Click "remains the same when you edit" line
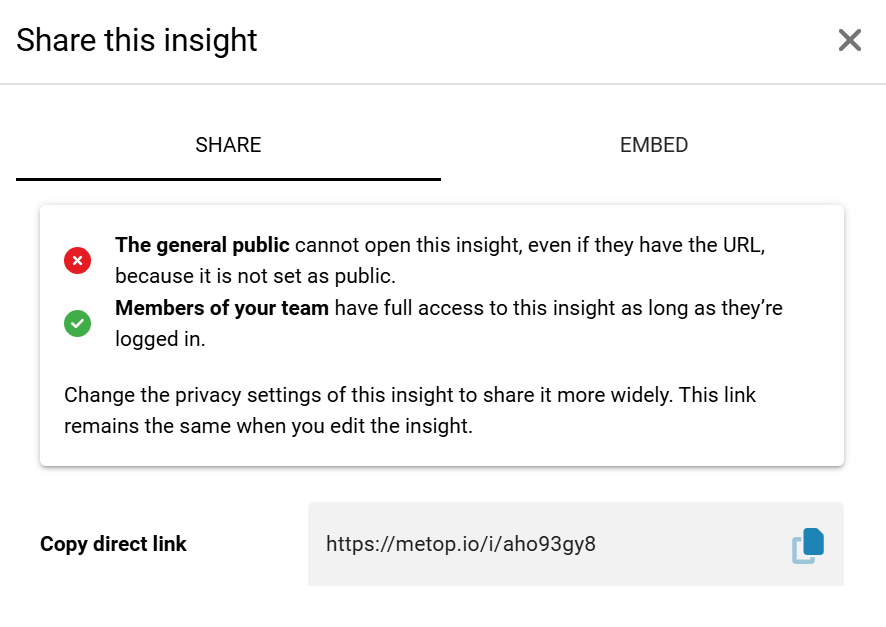 coord(267,426)
